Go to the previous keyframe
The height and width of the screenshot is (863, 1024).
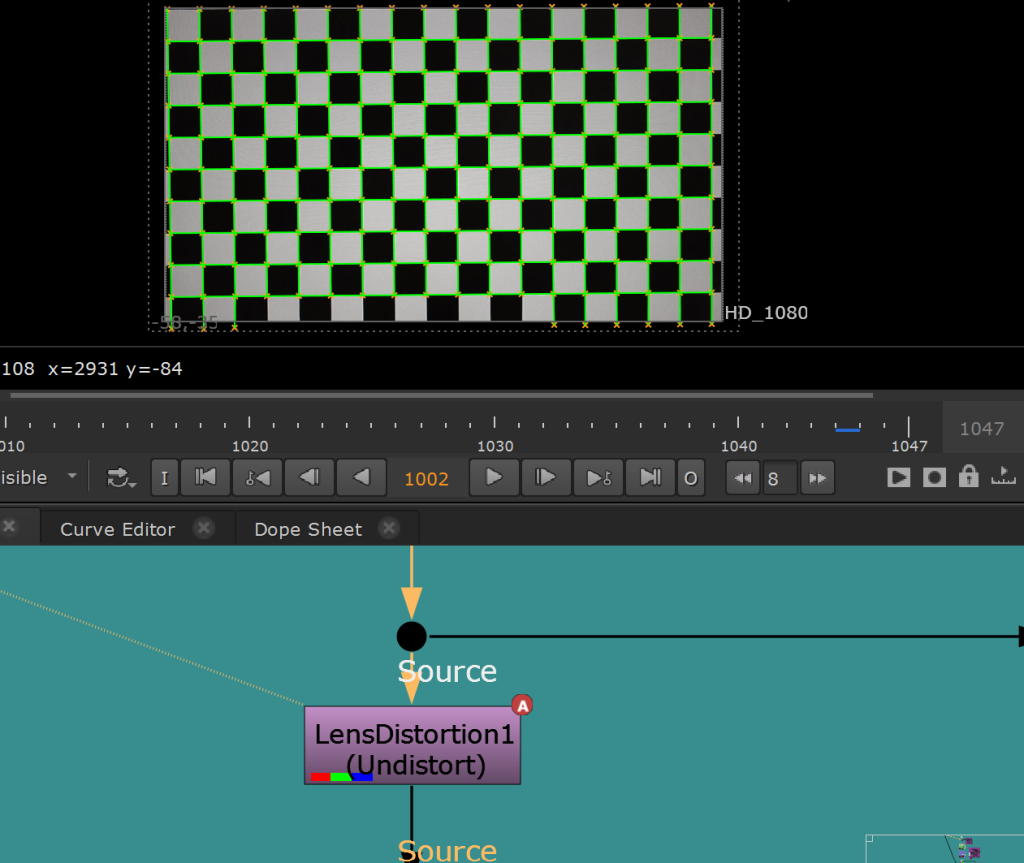(x=257, y=478)
